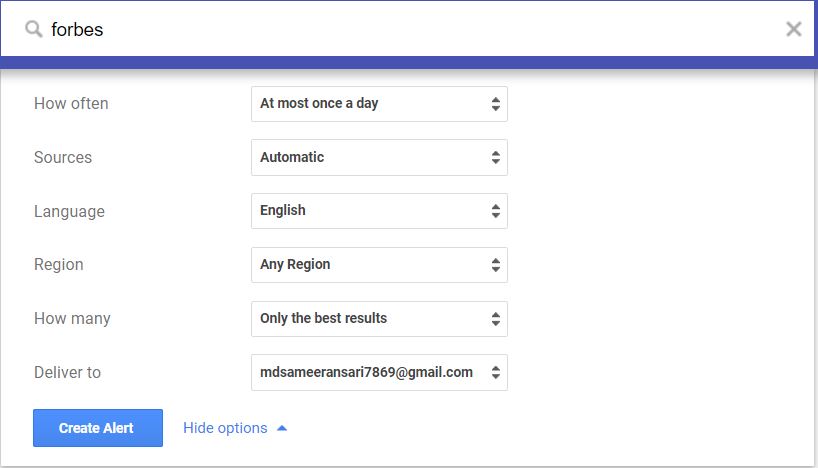Click the Create Alert button

click(98, 428)
